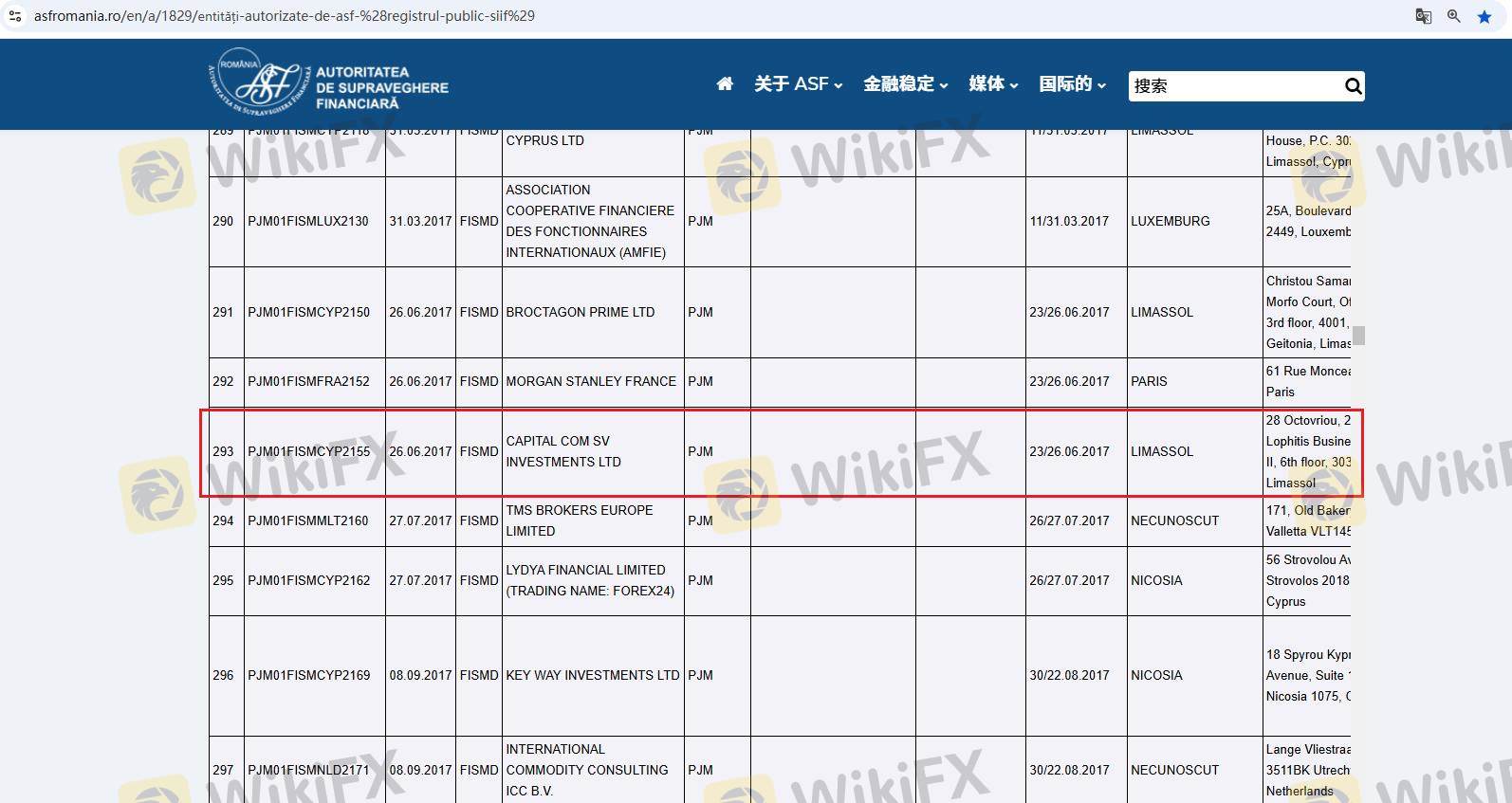Viewport: 1512px width, 803px height.
Task: Click LYDYA FINANCIAL LIMITED company name
Action: 590,580
